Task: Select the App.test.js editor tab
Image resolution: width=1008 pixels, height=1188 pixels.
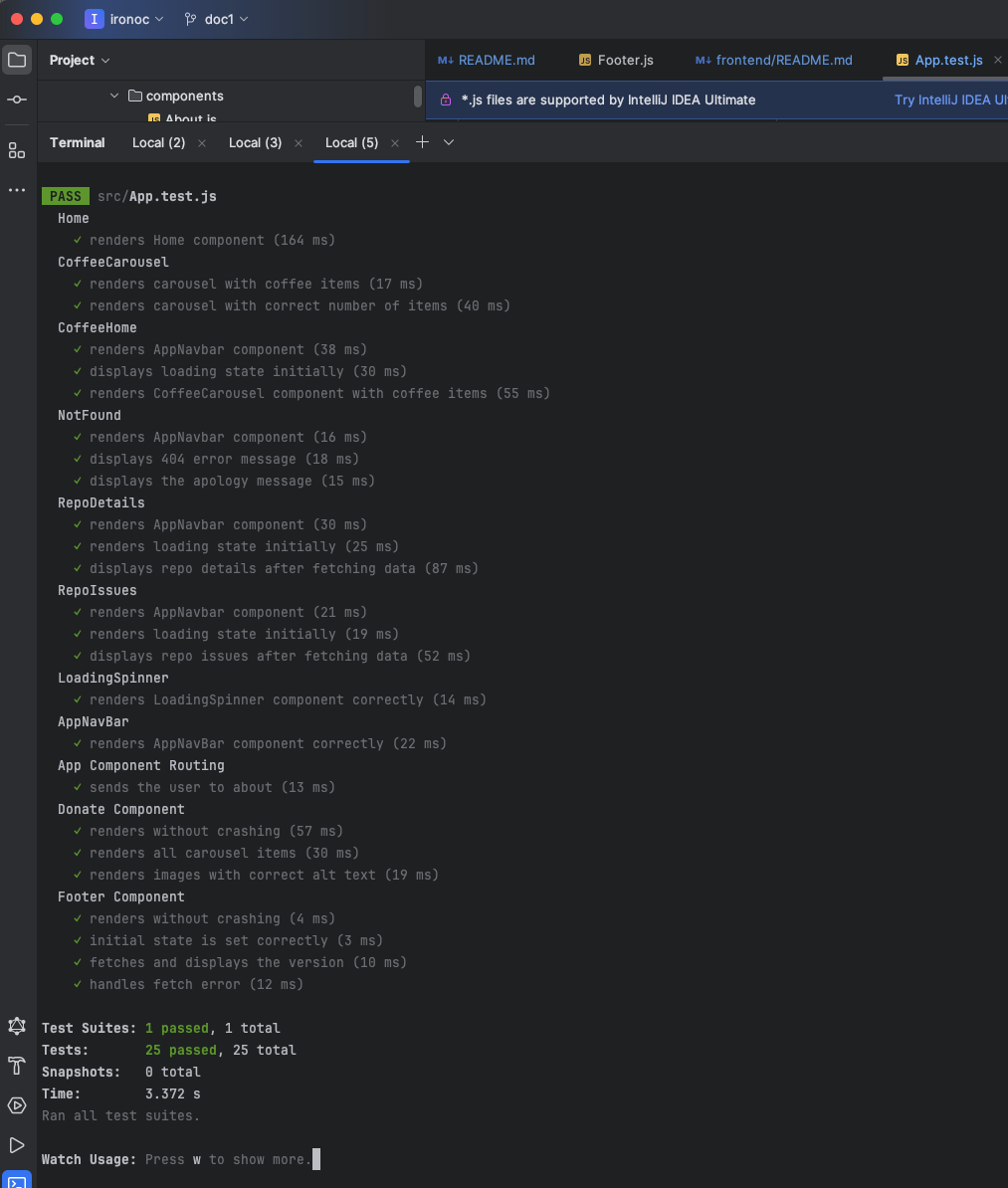Action: click(x=939, y=60)
